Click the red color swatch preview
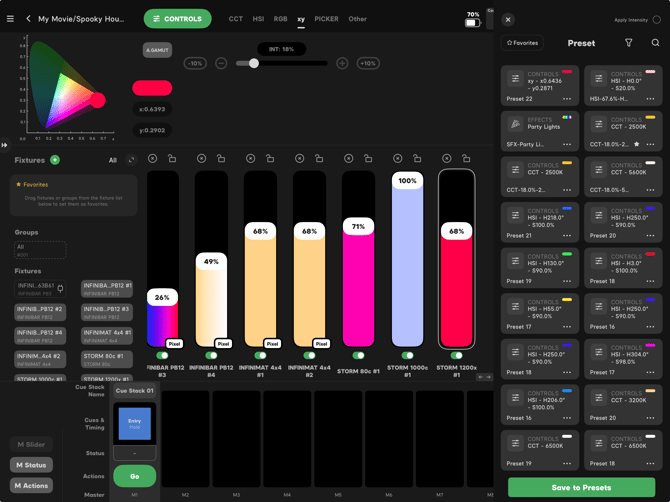Image resolution: width=670 pixels, height=502 pixels. coord(152,88)
